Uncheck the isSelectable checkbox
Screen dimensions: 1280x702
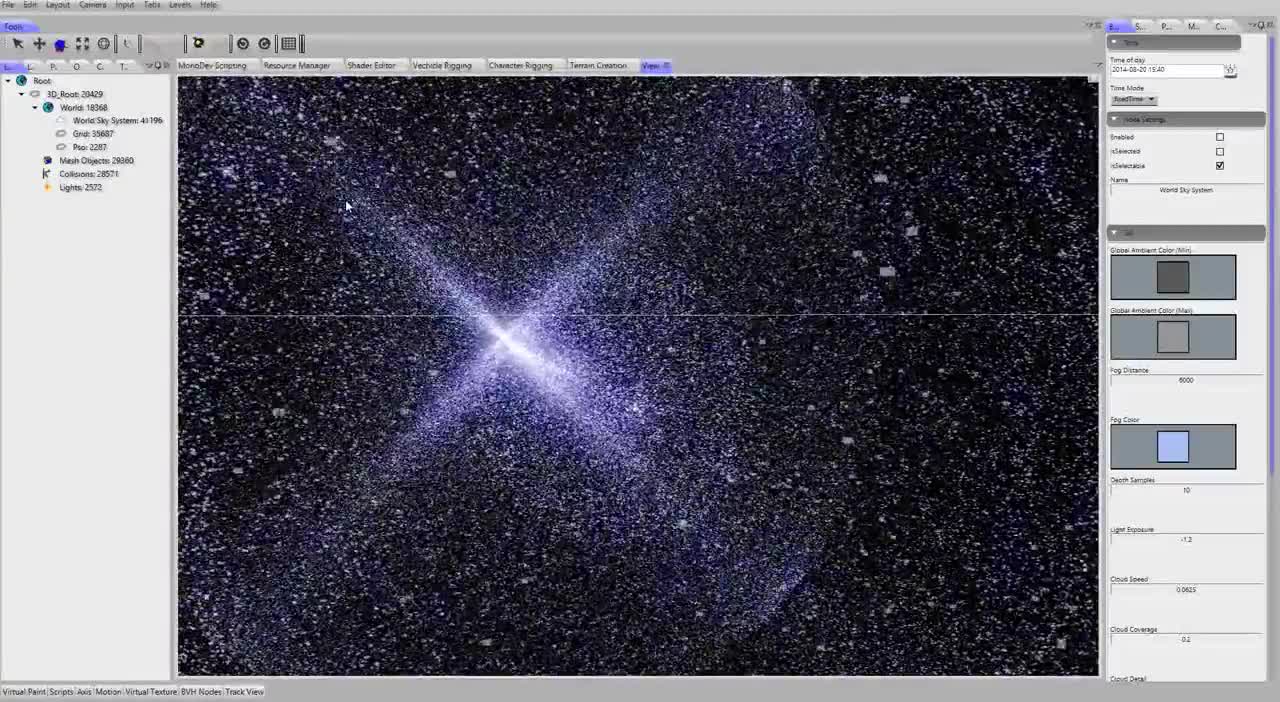[x=1220, y=165]
